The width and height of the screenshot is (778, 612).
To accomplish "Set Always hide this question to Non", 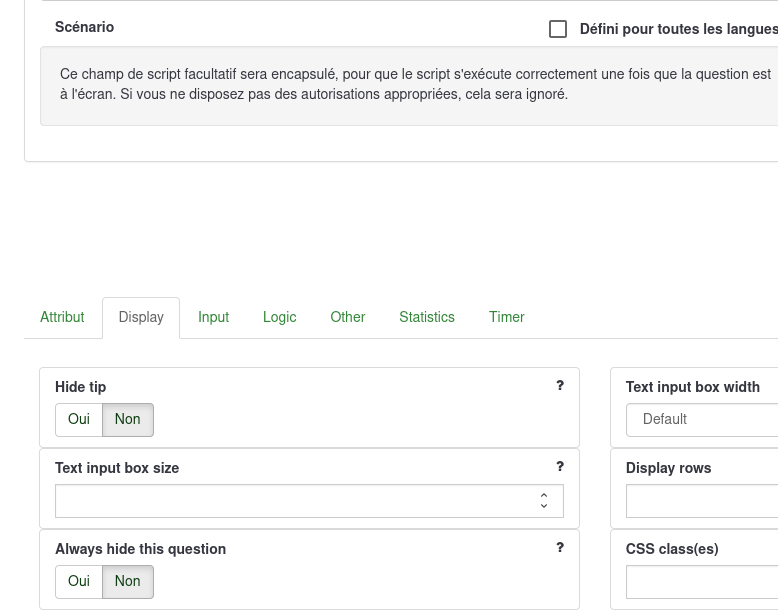I will tap(128, 582).
